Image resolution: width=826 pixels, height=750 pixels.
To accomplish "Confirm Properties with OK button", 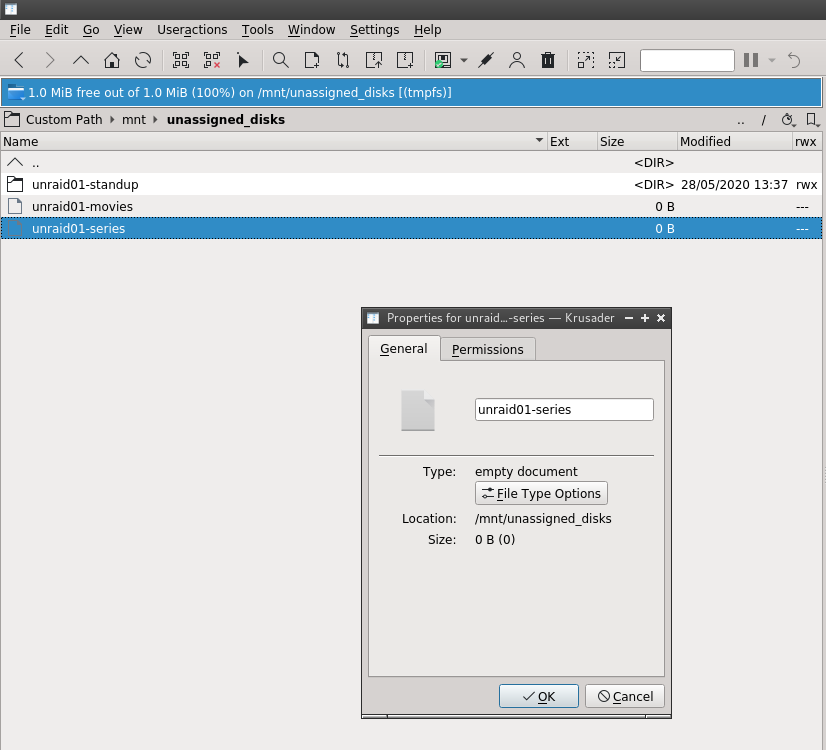I will tap(539, 696).
